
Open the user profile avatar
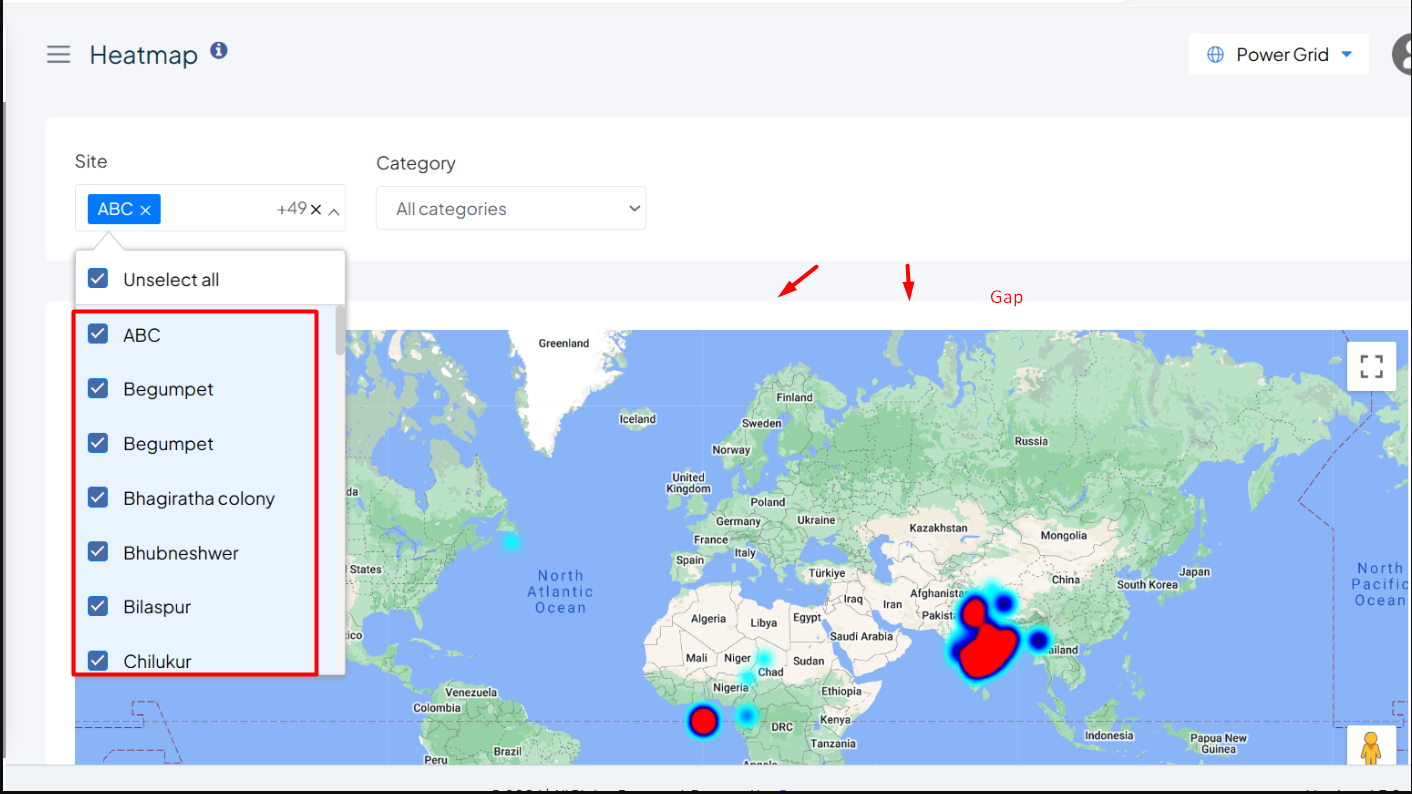pyautogui.click(x=1403, y=54)
